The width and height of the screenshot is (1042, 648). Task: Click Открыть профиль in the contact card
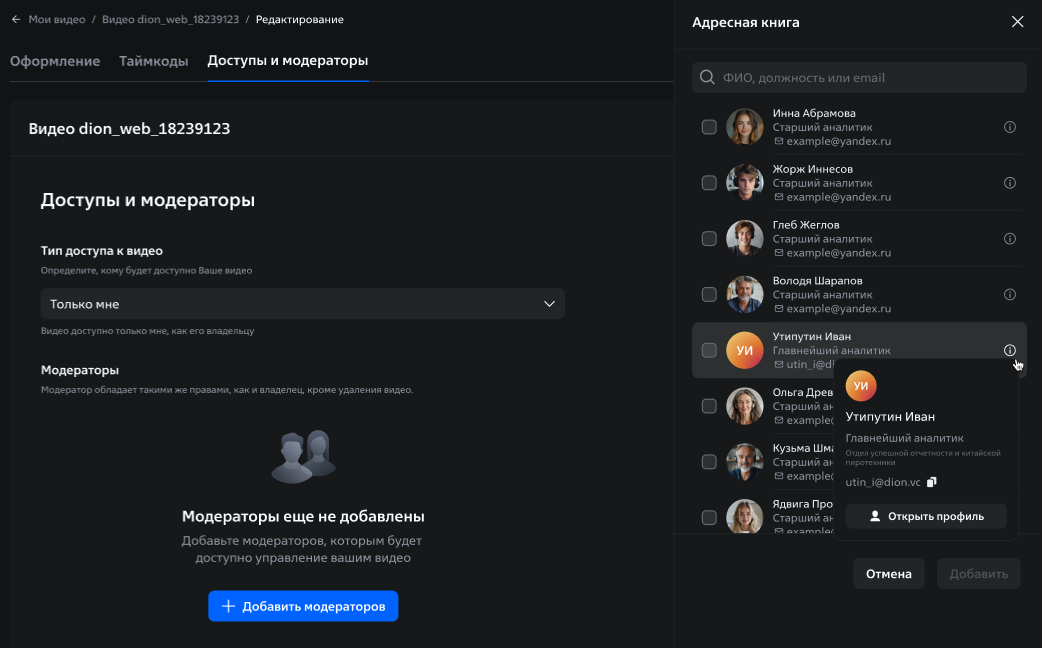925,516
